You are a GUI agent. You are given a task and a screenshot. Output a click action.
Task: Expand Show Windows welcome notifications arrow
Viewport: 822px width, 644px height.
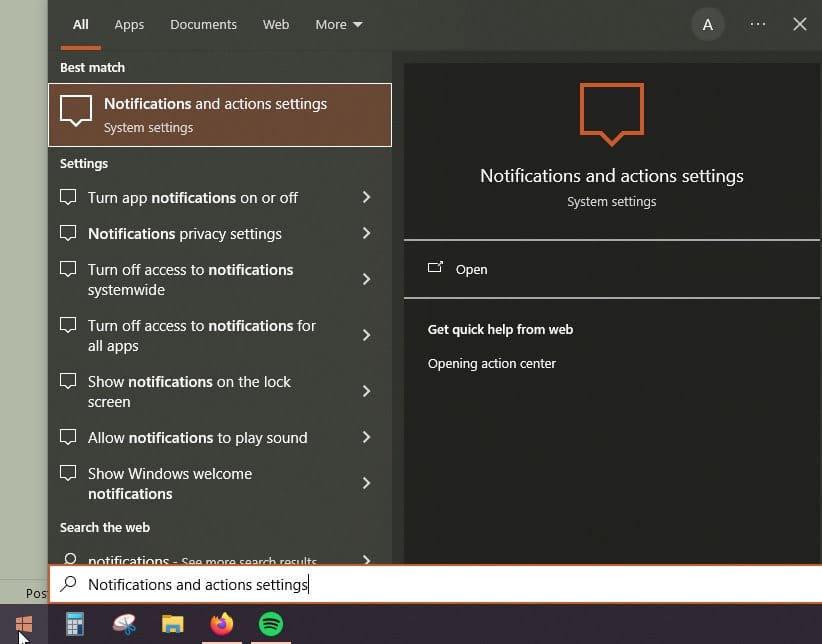click(x=366, y=483)
